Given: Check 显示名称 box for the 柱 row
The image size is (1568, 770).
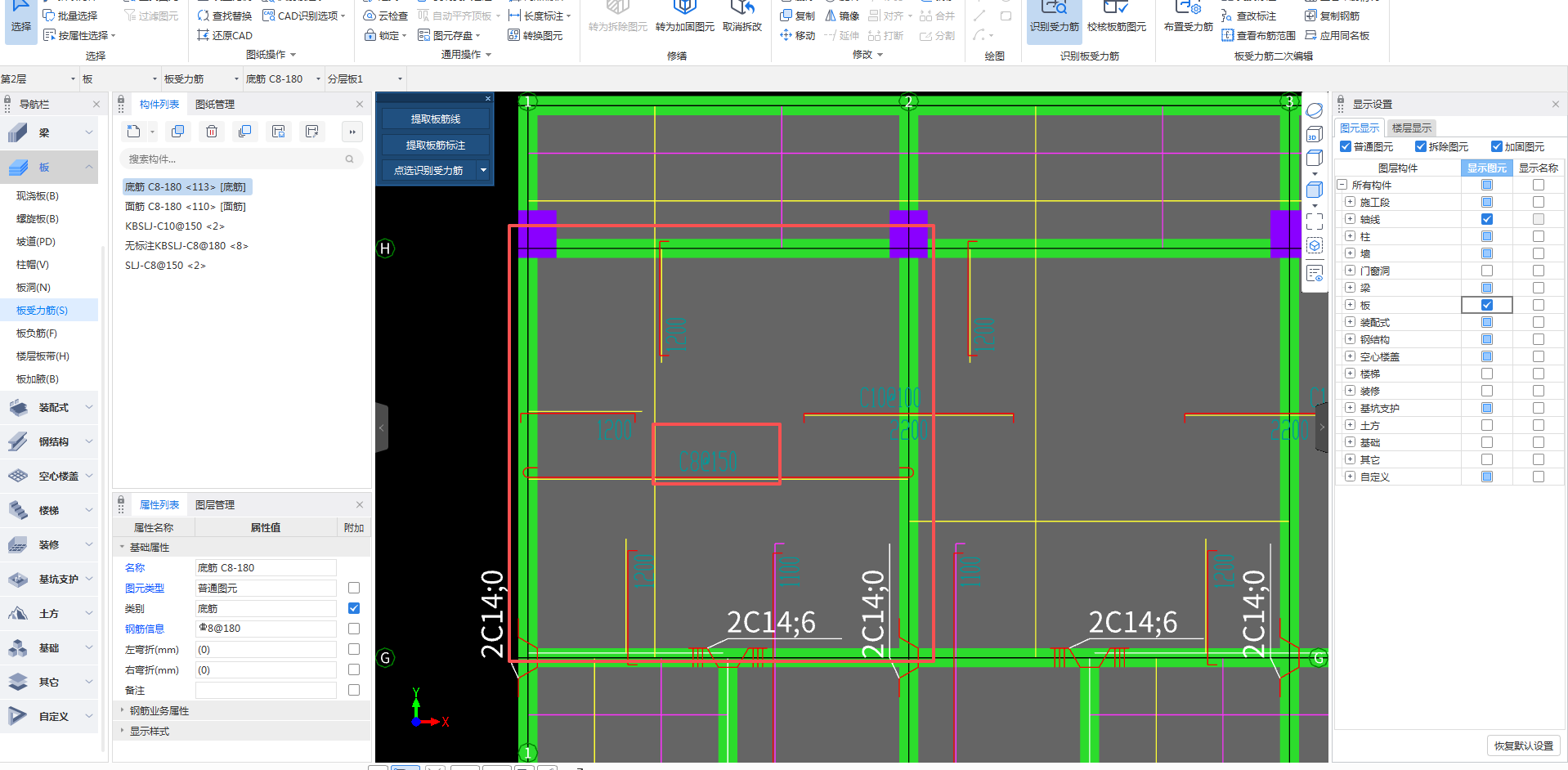Looking at the screenshot, I should pos(1539,236).
